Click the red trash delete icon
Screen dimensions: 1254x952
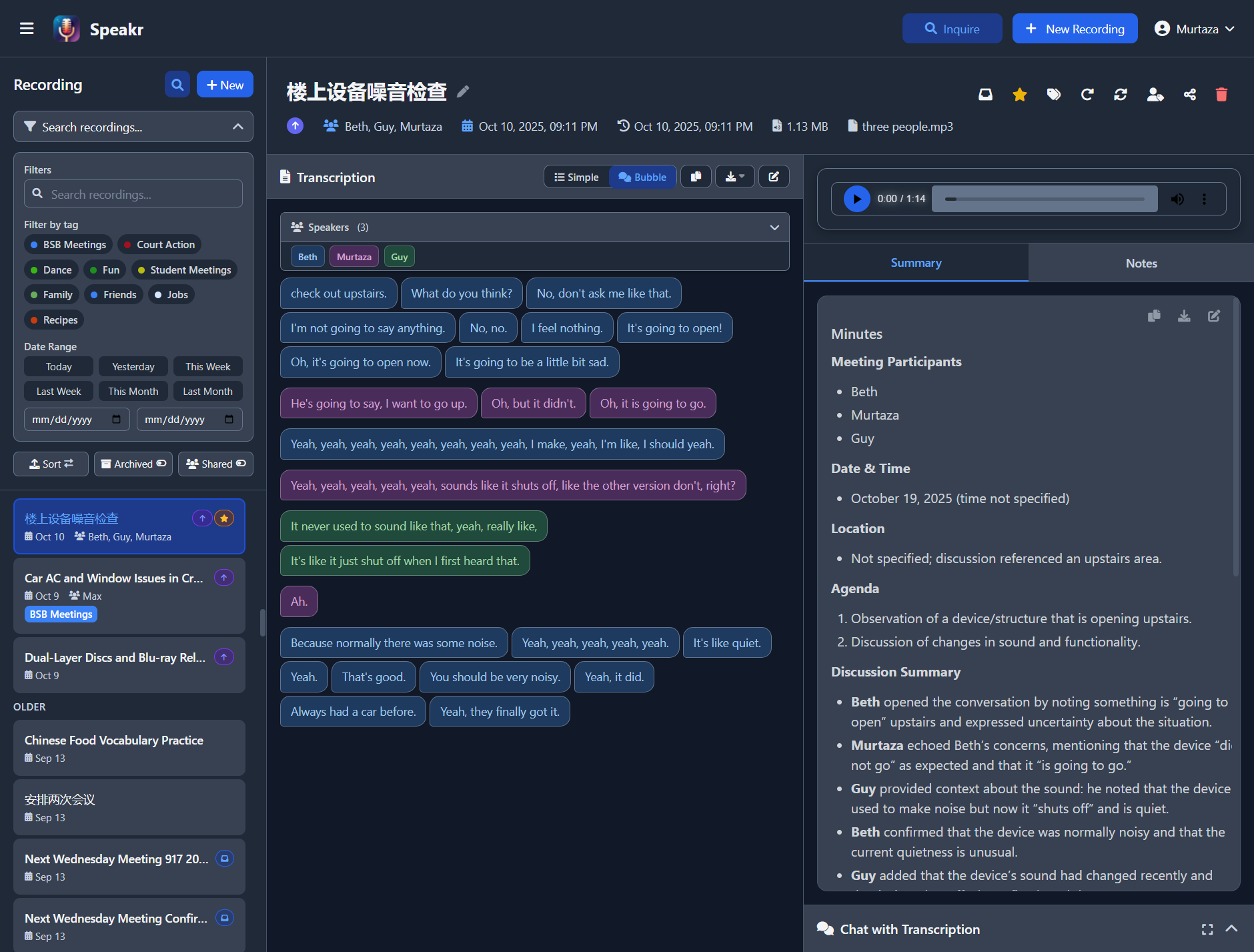point(1221,95)
